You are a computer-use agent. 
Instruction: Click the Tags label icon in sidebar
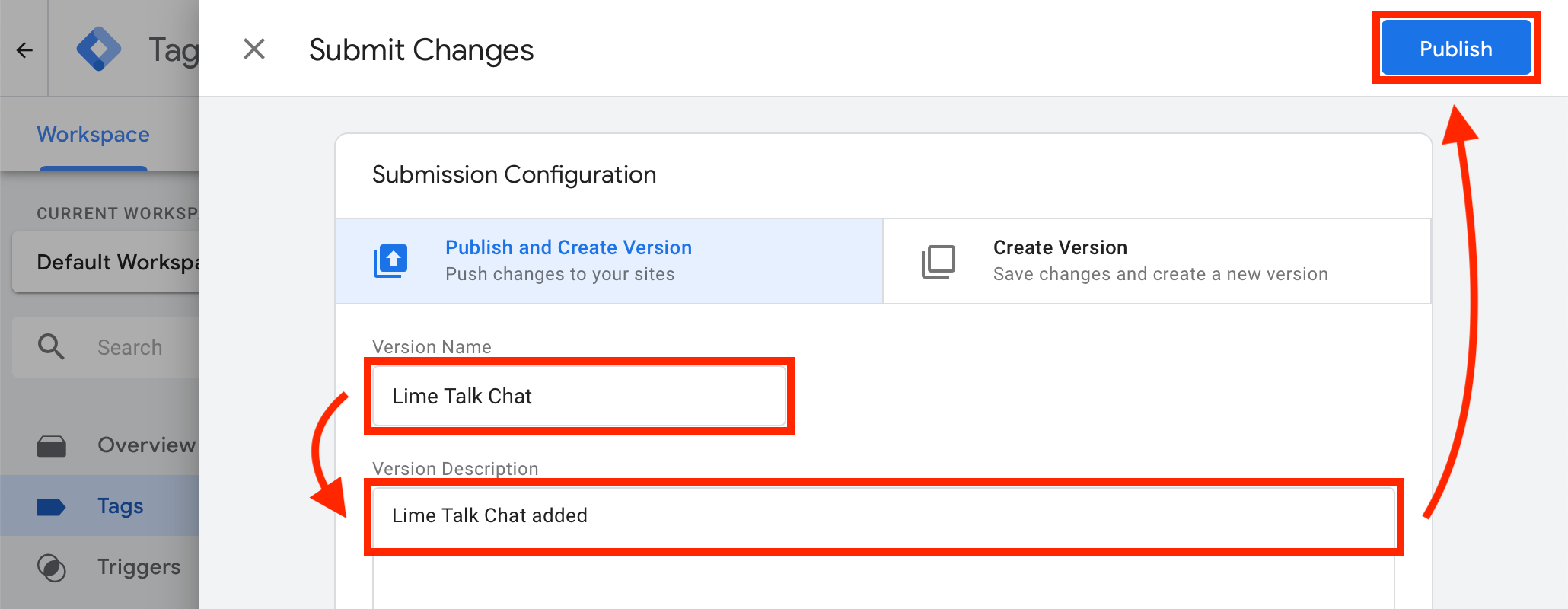(51, 507)
